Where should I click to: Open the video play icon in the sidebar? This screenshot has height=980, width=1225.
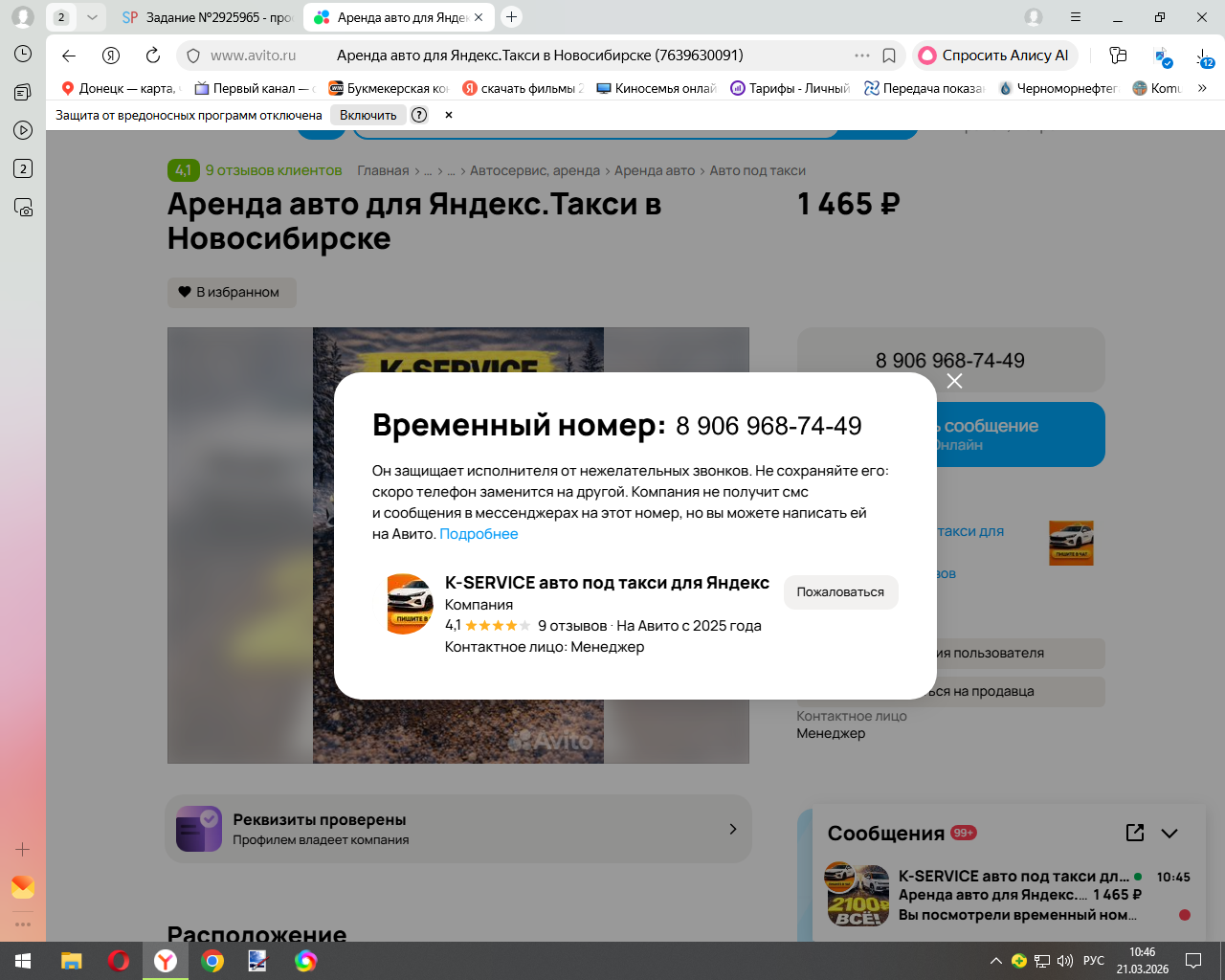(23, 130)
